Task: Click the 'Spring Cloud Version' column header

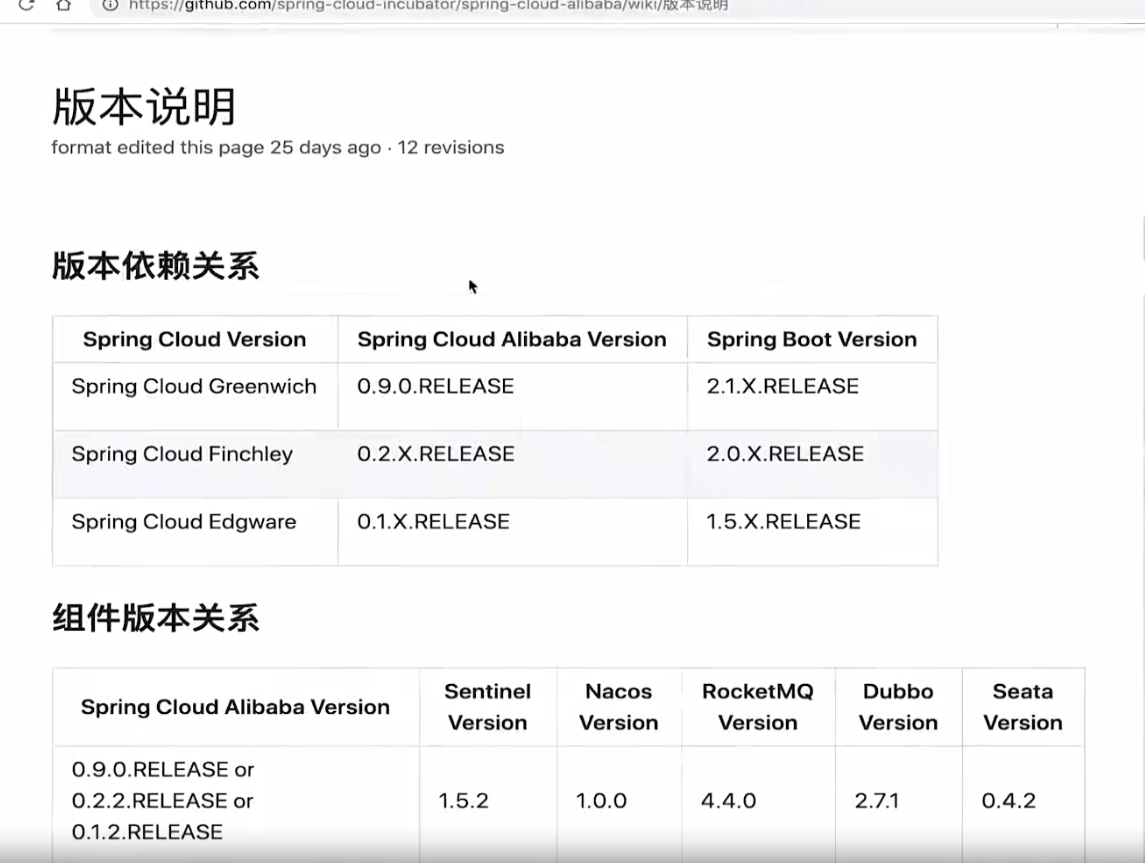Action: tap(195, 340)
